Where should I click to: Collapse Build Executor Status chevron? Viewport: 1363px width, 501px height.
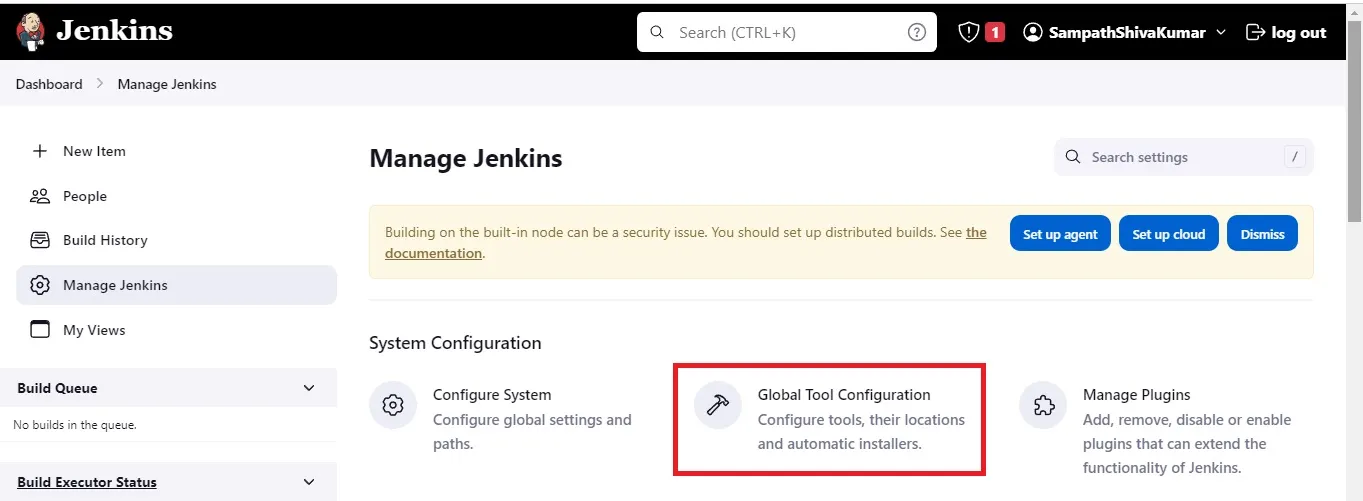tap(309, 482)
